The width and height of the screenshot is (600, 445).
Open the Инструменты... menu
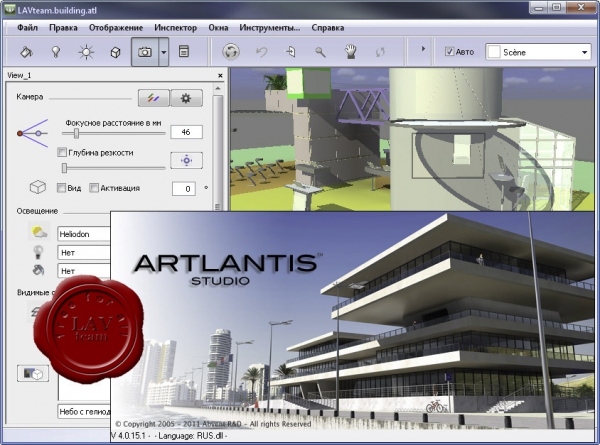(269, 28)
